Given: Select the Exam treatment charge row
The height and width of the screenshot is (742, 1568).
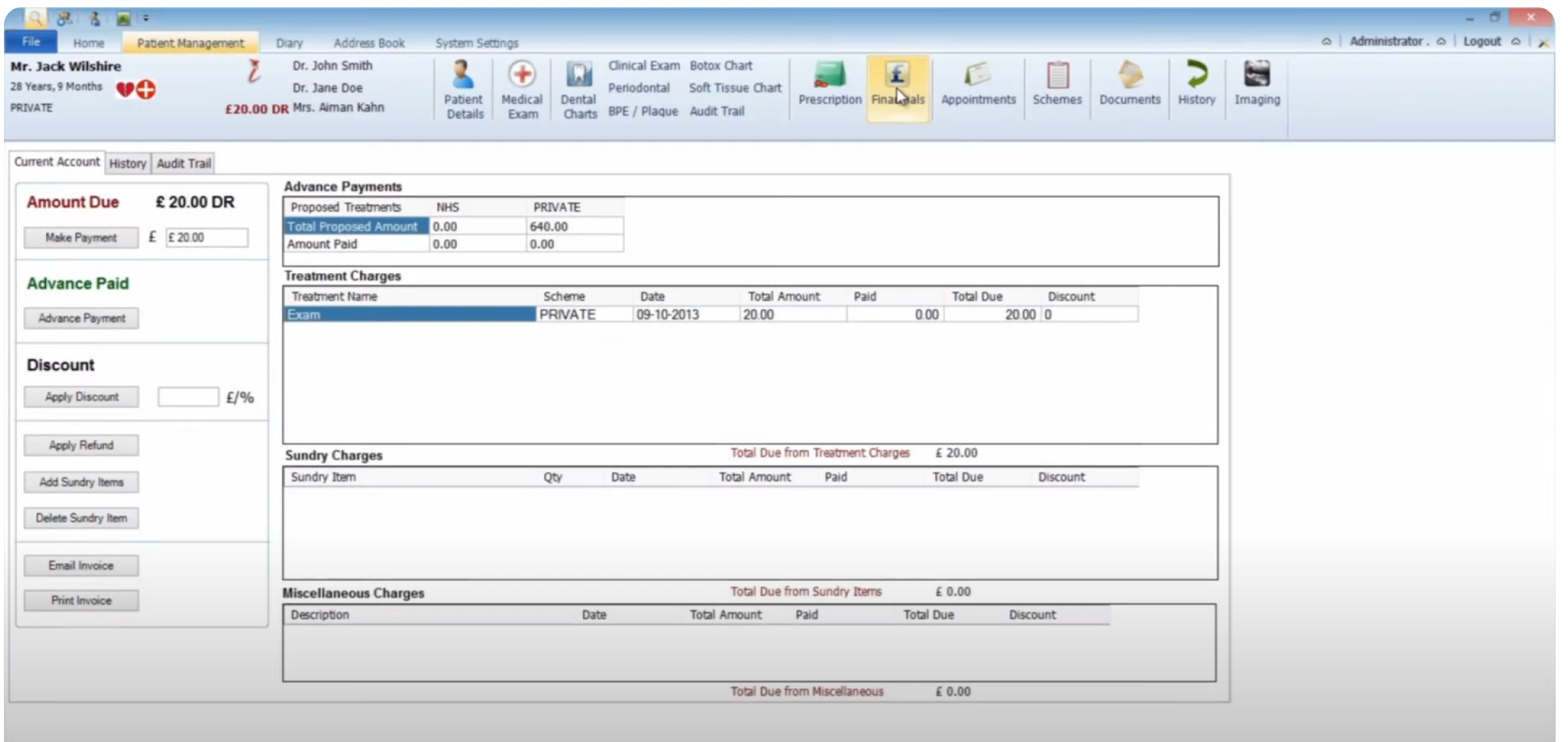Looking at the screenshot, I should [711, 314].
